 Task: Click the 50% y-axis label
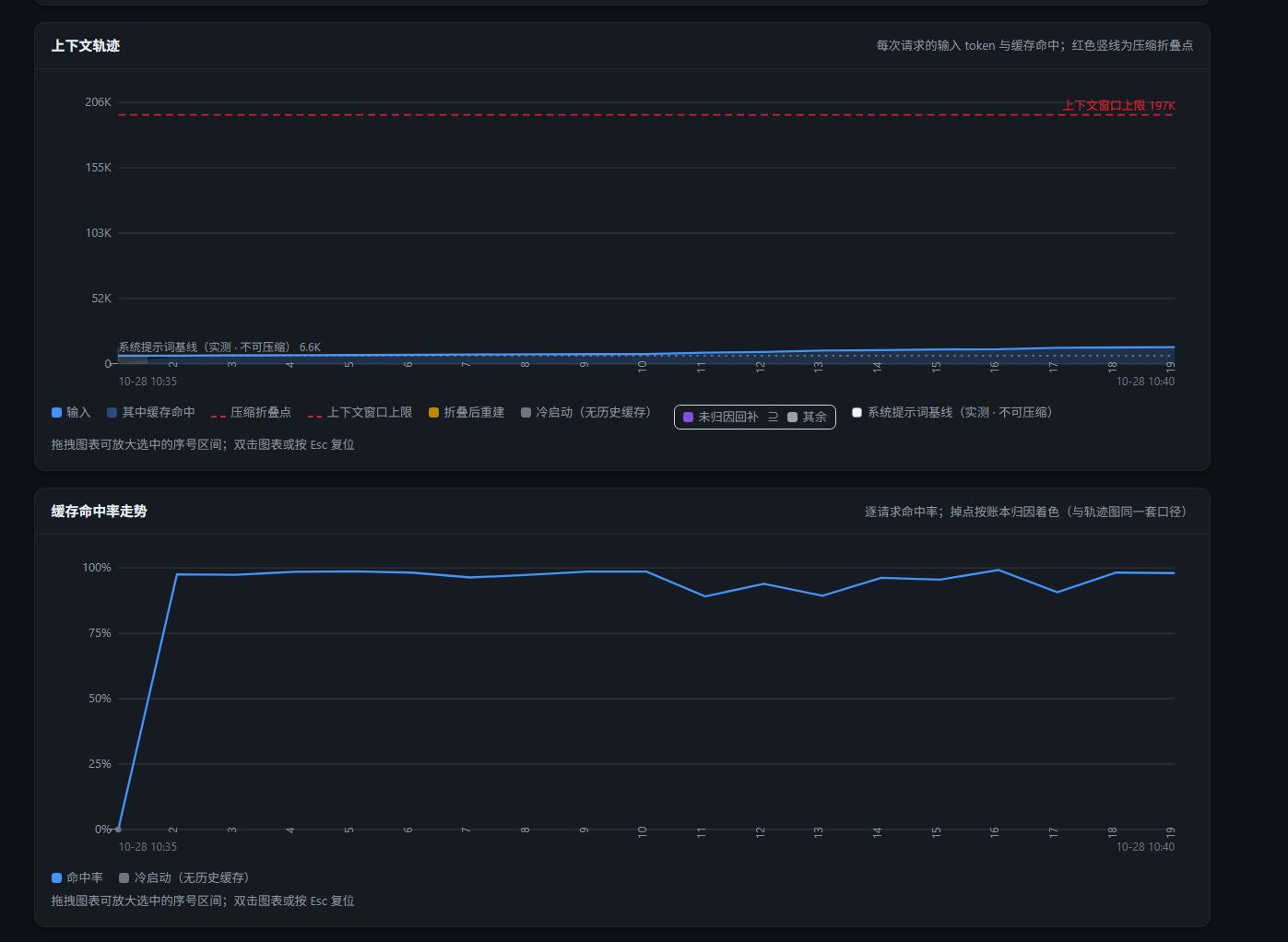click(x=100, y=699)
